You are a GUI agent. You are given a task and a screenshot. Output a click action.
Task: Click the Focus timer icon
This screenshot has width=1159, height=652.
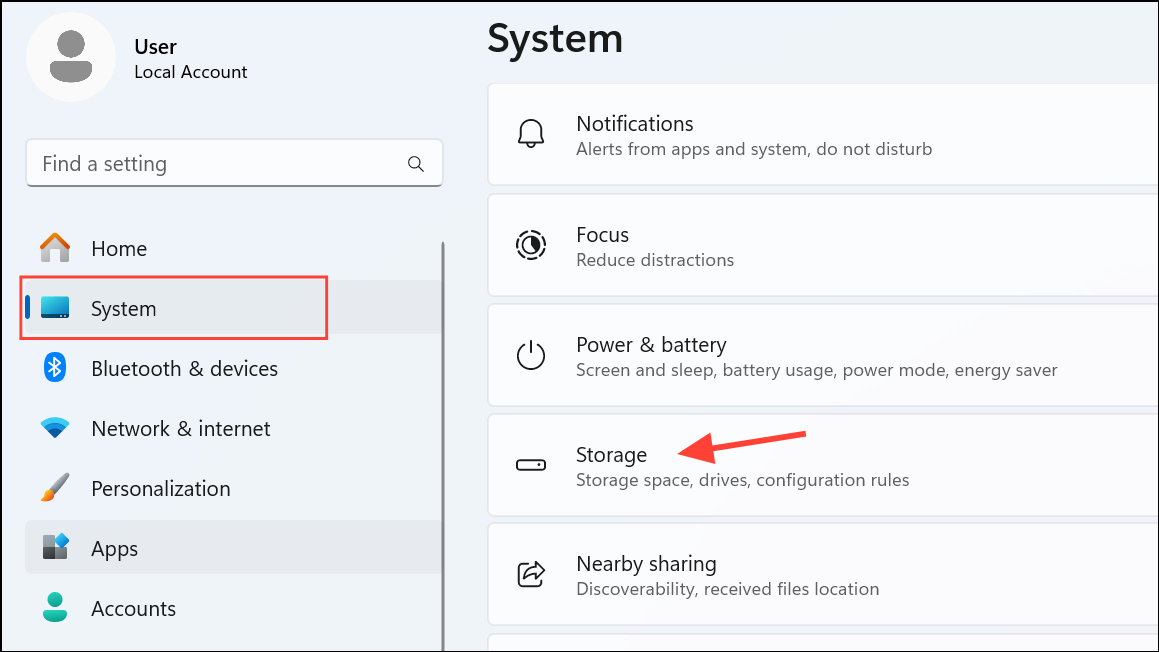coord(530,245)
